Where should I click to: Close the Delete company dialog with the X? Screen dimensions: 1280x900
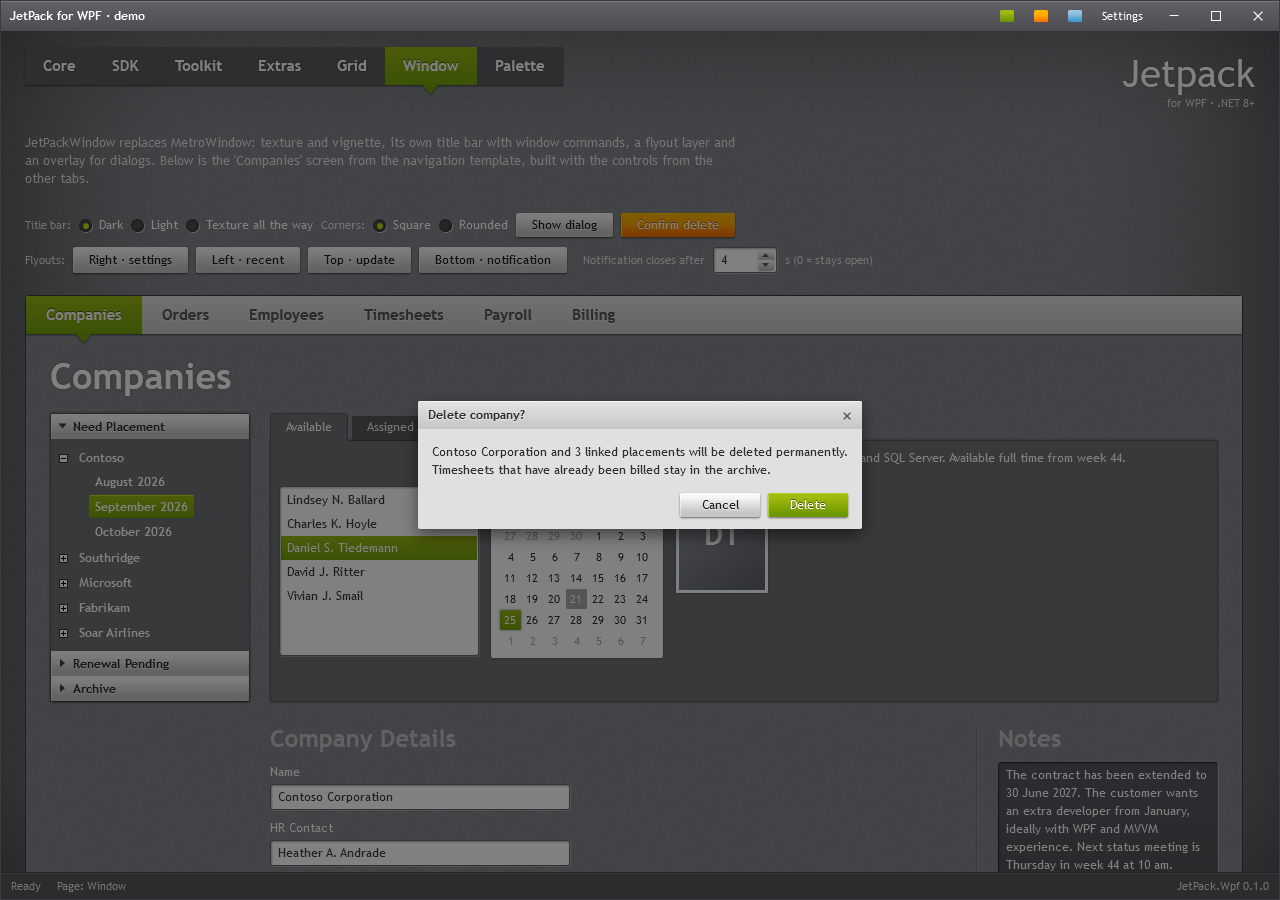tap(847, 416)
